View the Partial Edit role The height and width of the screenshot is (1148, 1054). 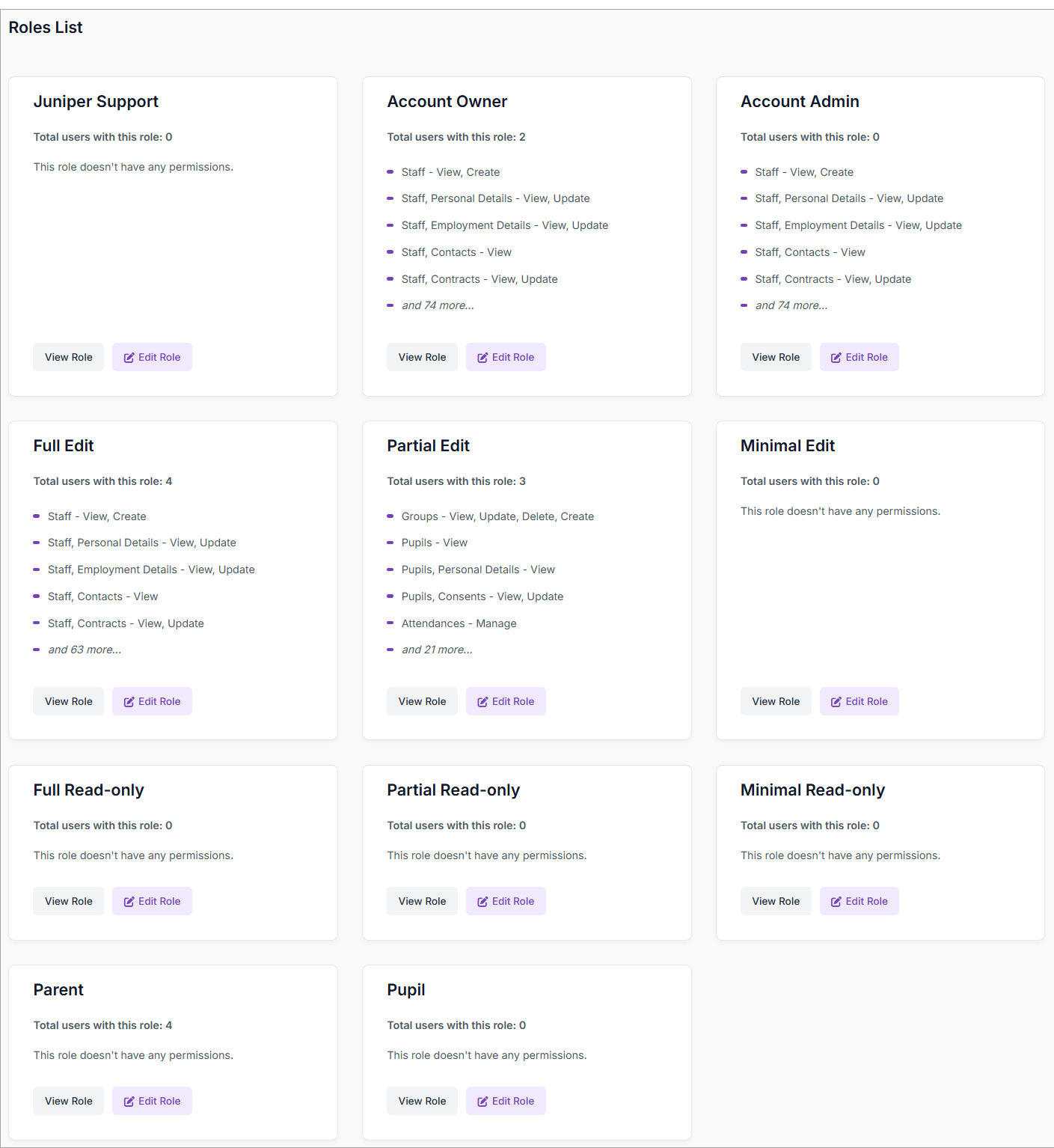(x=422, y=701)
